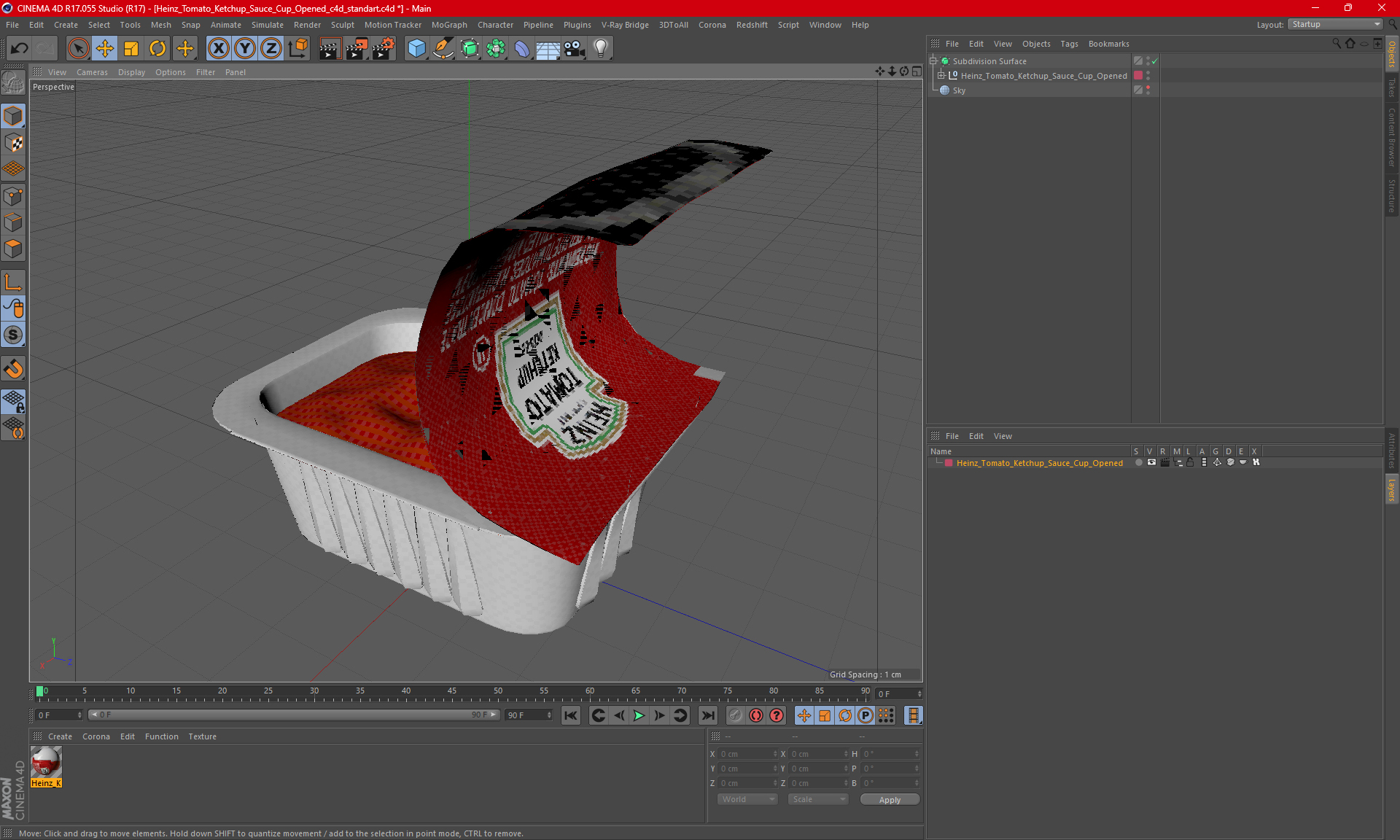
Task: Enable Record Active Objects
Action: (x=735, y=716)
